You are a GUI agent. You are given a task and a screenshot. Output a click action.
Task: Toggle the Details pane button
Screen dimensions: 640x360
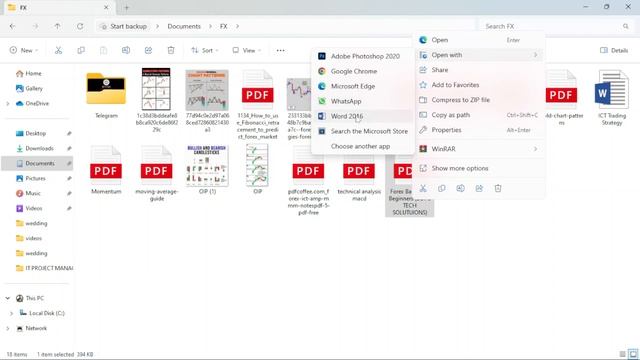click(614, 50)
